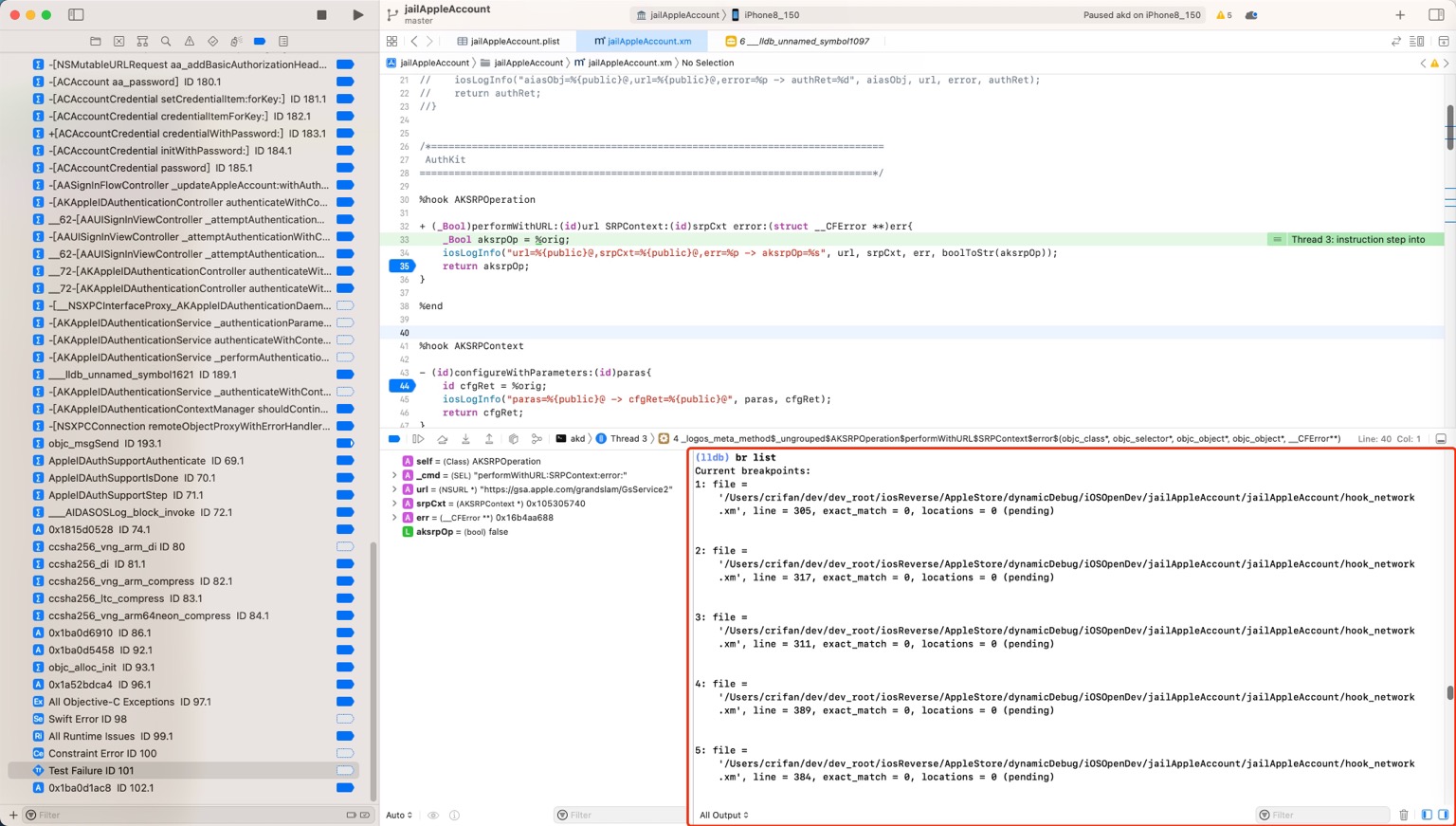Screen dimensions: 1456x826
Task: Expand the srpCxt variable
Action: (394, 504)
